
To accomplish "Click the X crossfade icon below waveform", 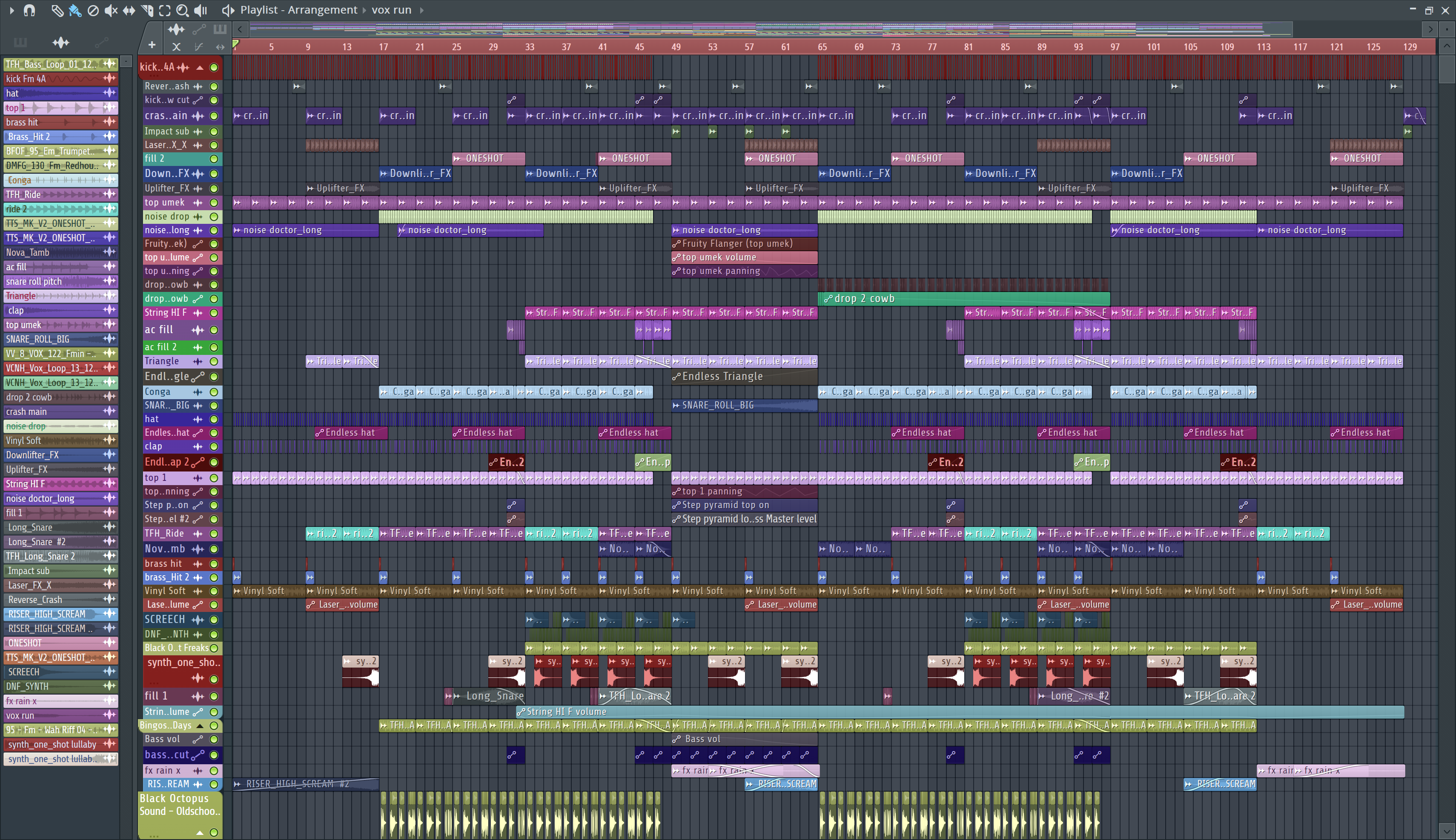I will 177,47.
